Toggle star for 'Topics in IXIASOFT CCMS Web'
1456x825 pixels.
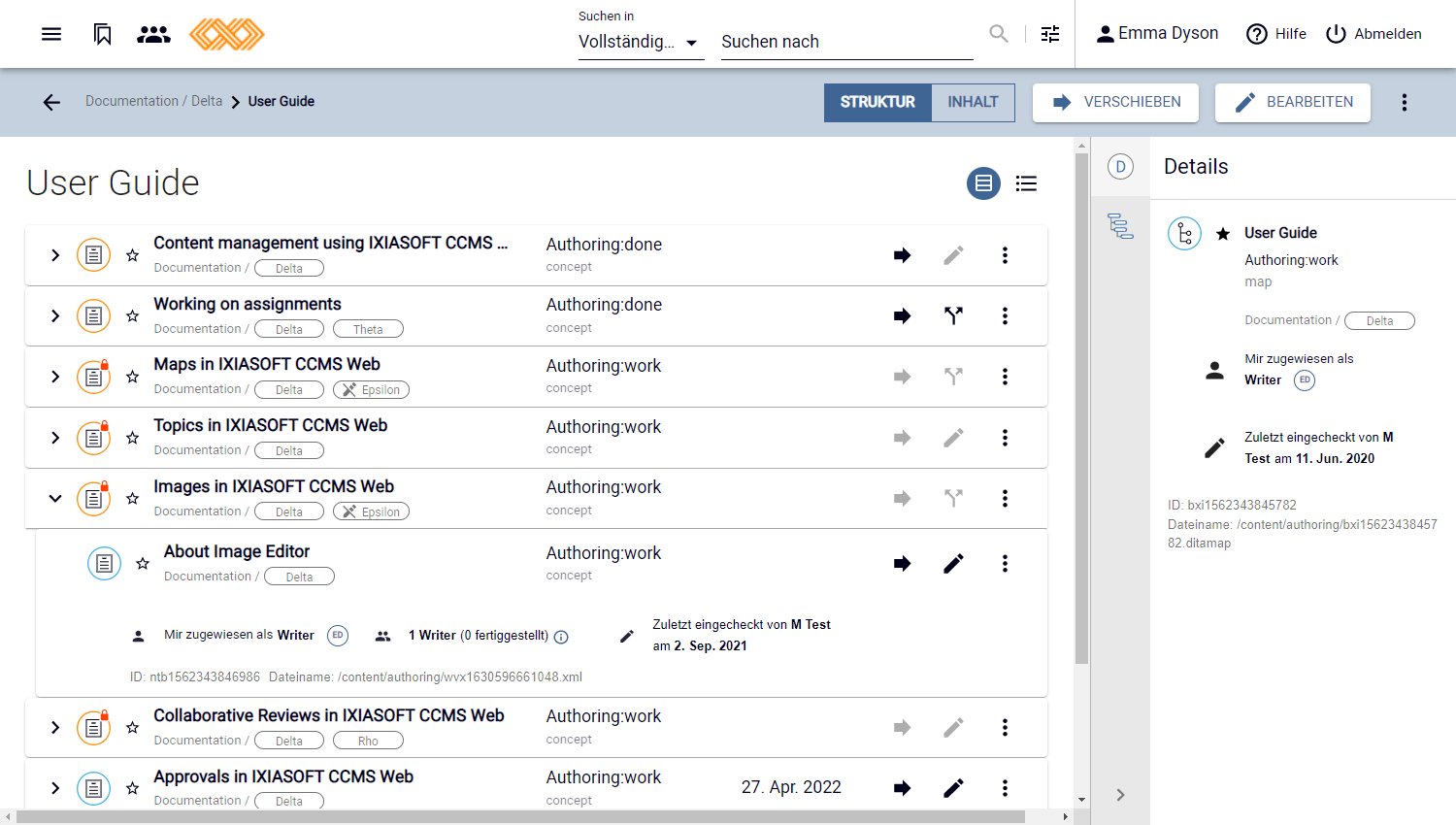pyautogui.click(x=132, y=438)
